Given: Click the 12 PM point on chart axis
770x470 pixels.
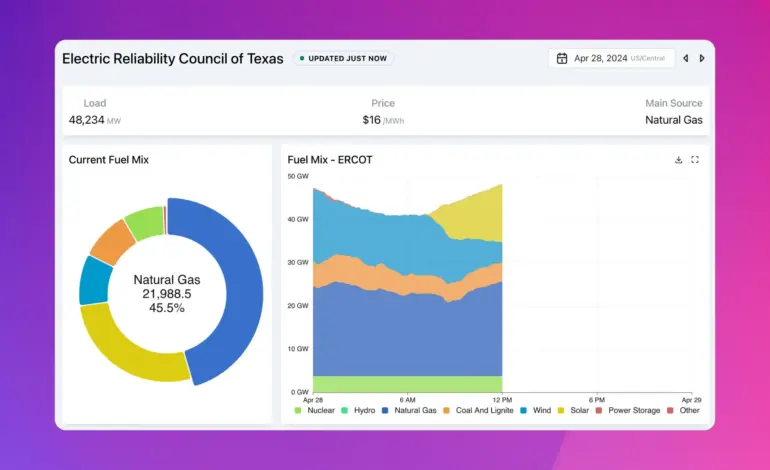Looking at the screenshot, I should [x=502, y=400].
